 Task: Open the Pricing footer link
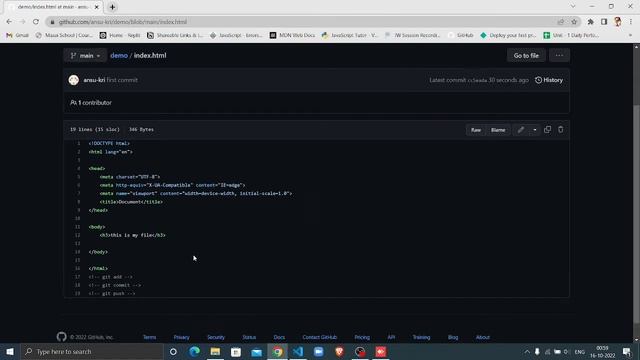pyautogui.click(x=362, y=337)
